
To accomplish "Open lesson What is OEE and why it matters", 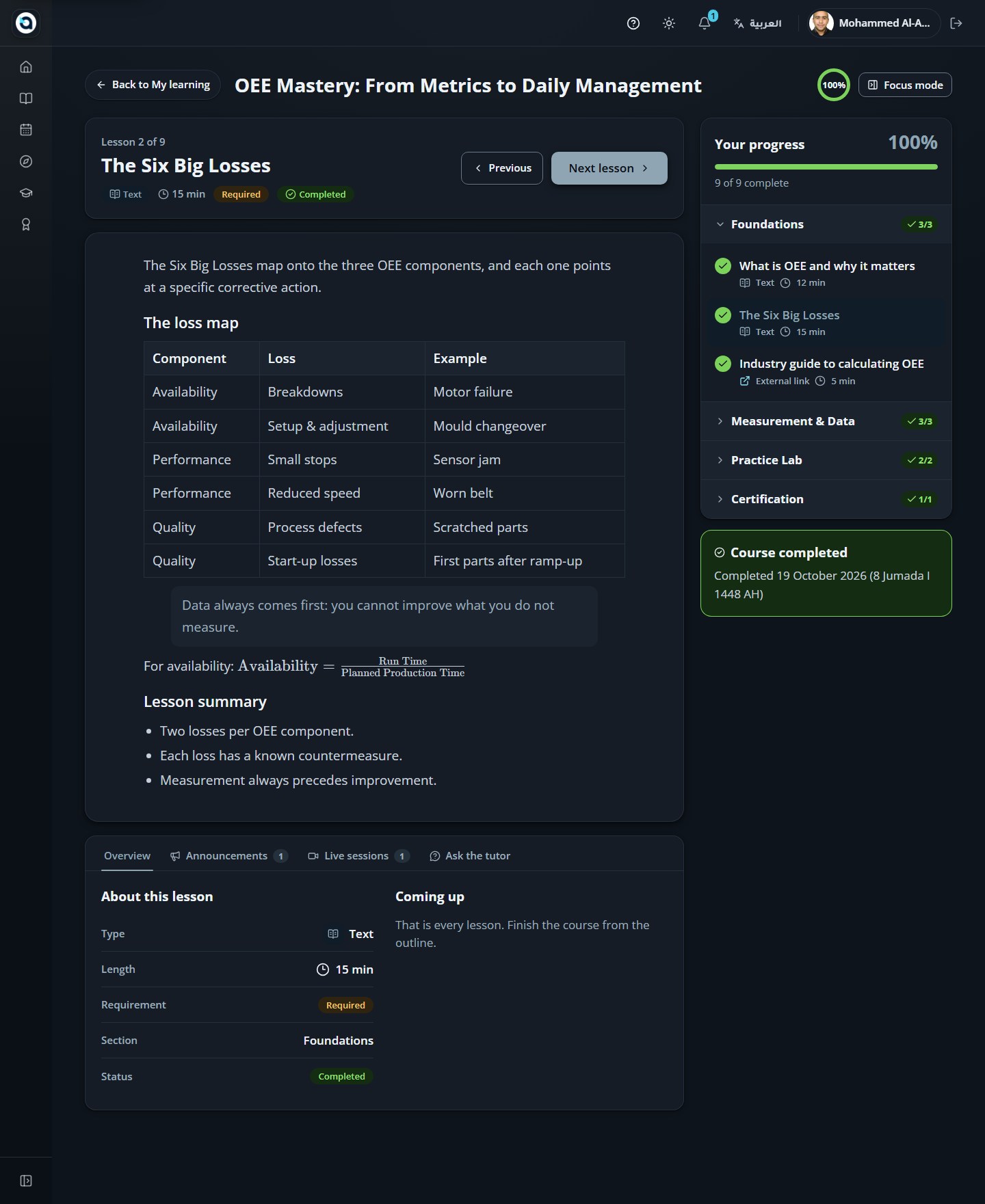I will (826, 273).
